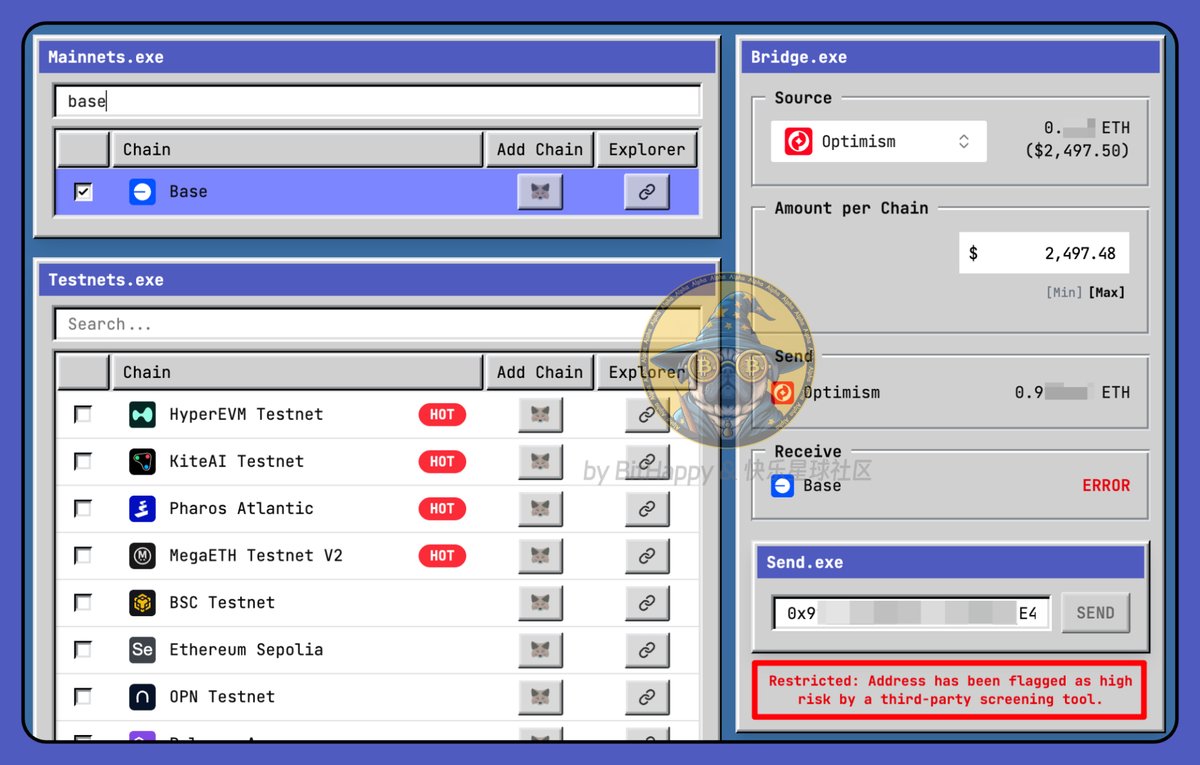Add MegaETH Testnet V2 via MetaMask icon
The image size is (1200, 765).
[x=540, y=555]
